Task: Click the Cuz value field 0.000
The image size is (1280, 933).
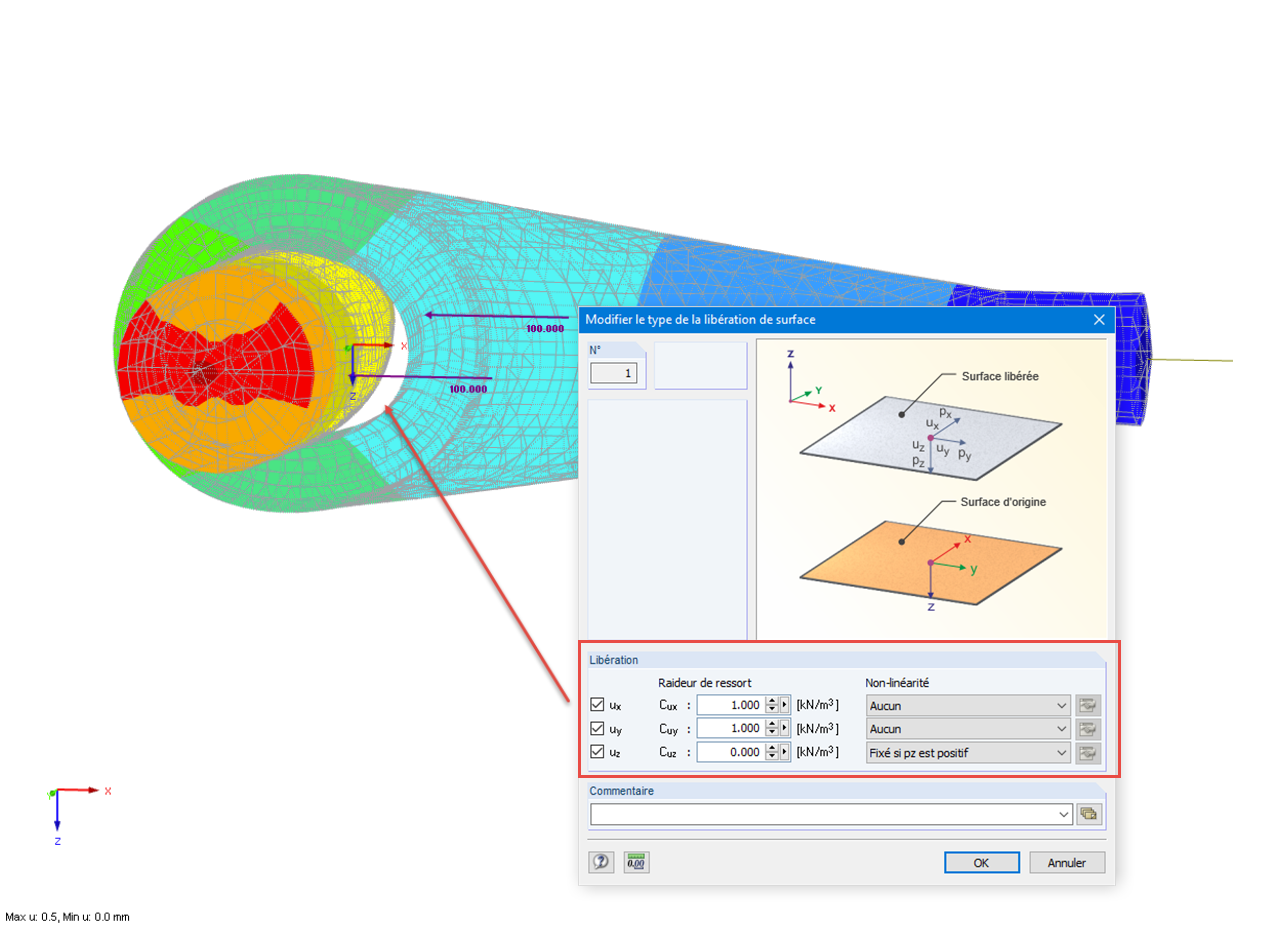Action: pyautogui.click(x=731, y=753)
